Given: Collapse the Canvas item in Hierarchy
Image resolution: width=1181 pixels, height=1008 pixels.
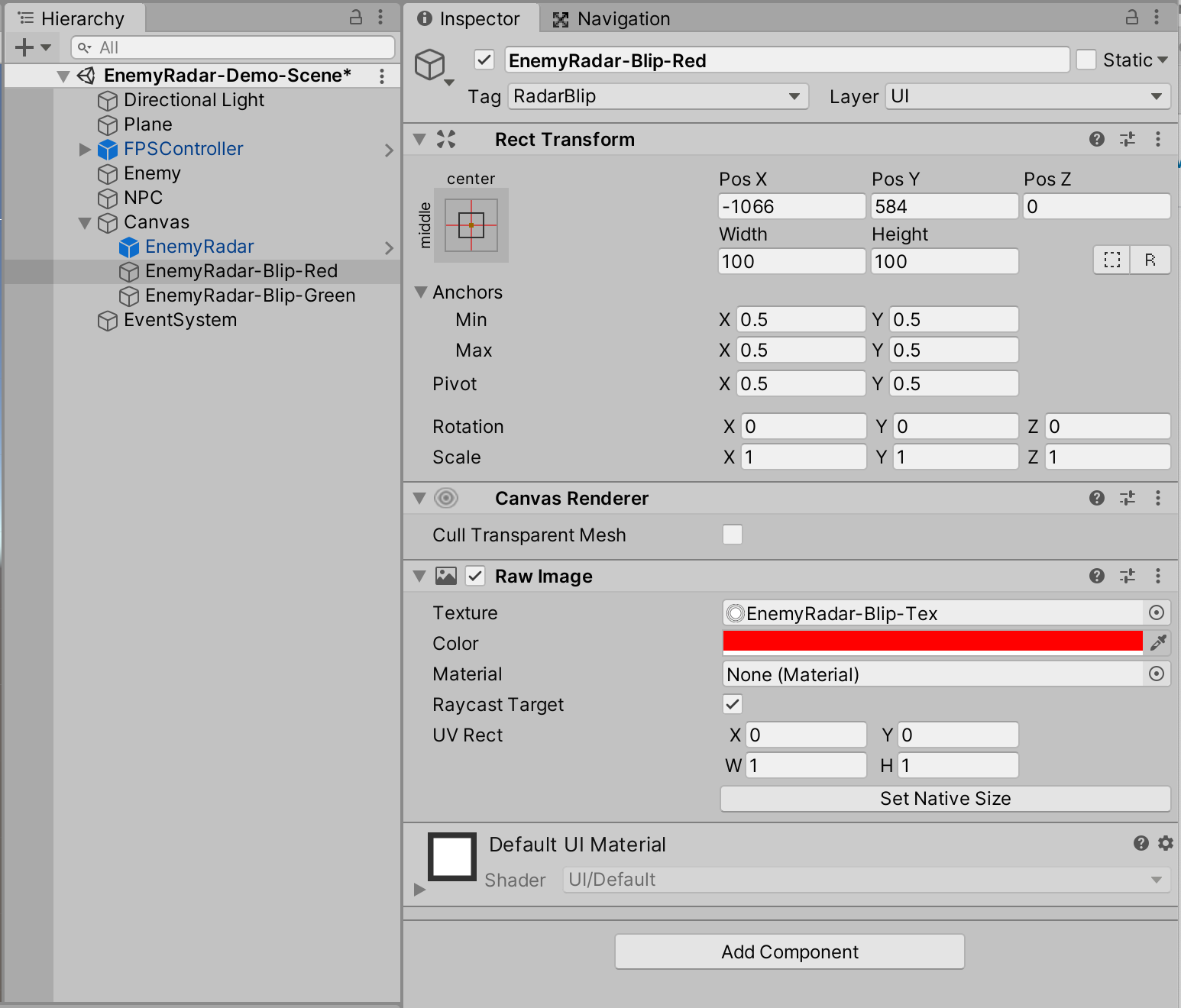Looking at the screenshot, I should pos(85,223).
